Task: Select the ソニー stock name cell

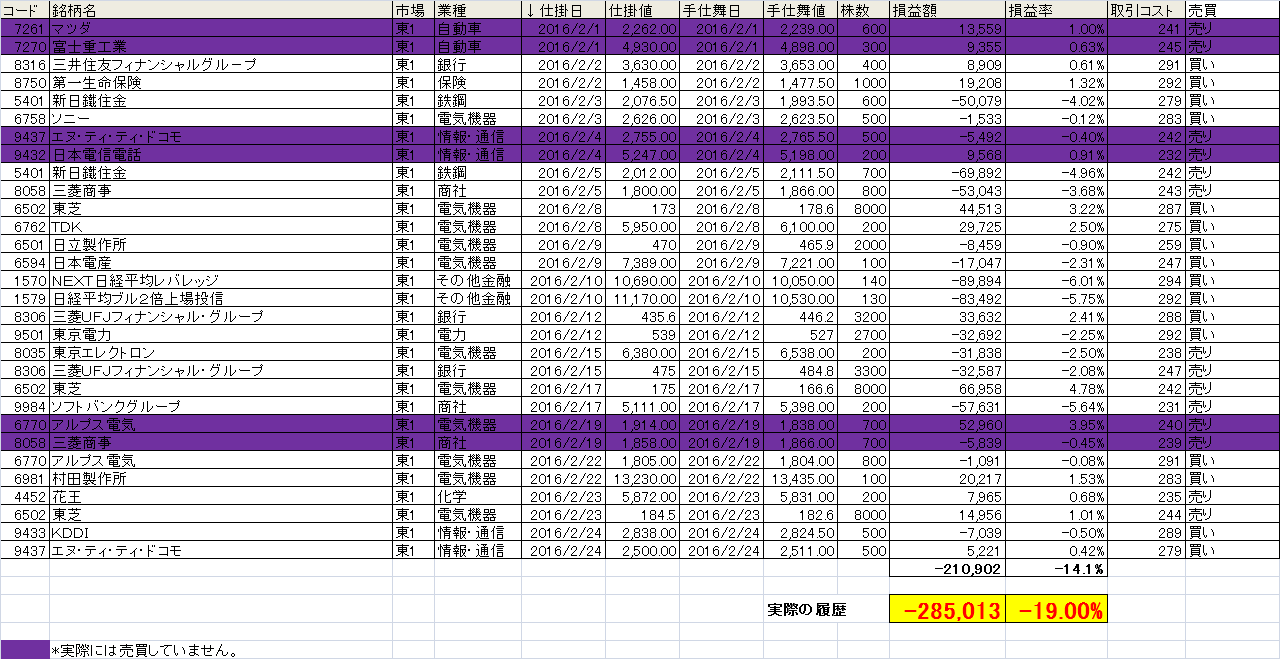Action: pyautogui.click(x=221, y=118)
